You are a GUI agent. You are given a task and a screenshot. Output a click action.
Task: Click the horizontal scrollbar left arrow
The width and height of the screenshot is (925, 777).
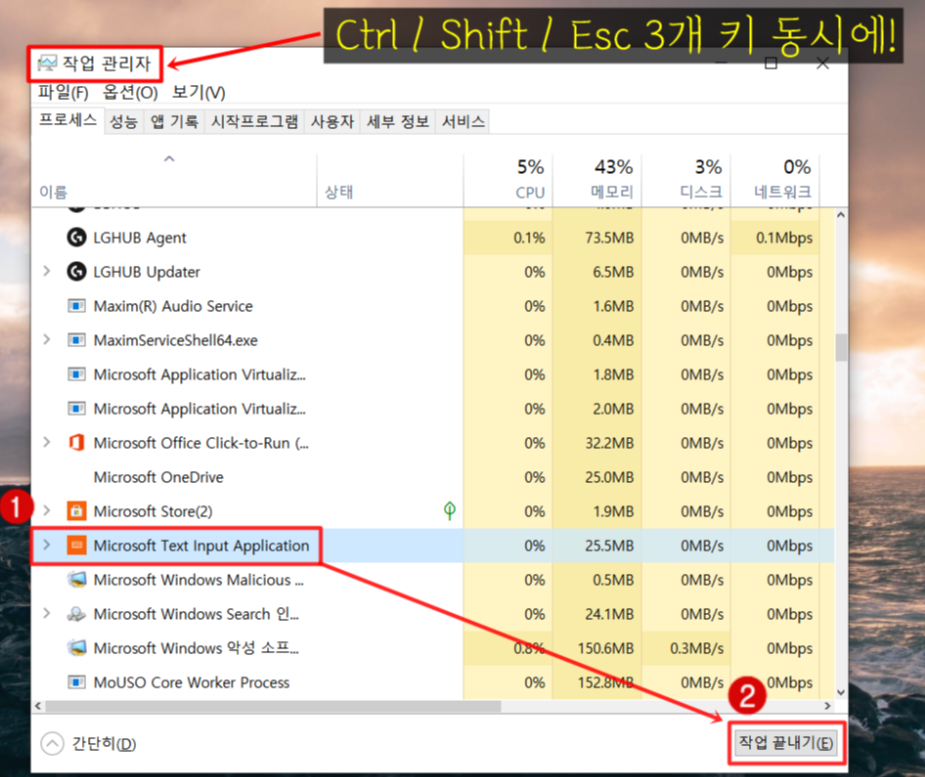pos(38,706)
